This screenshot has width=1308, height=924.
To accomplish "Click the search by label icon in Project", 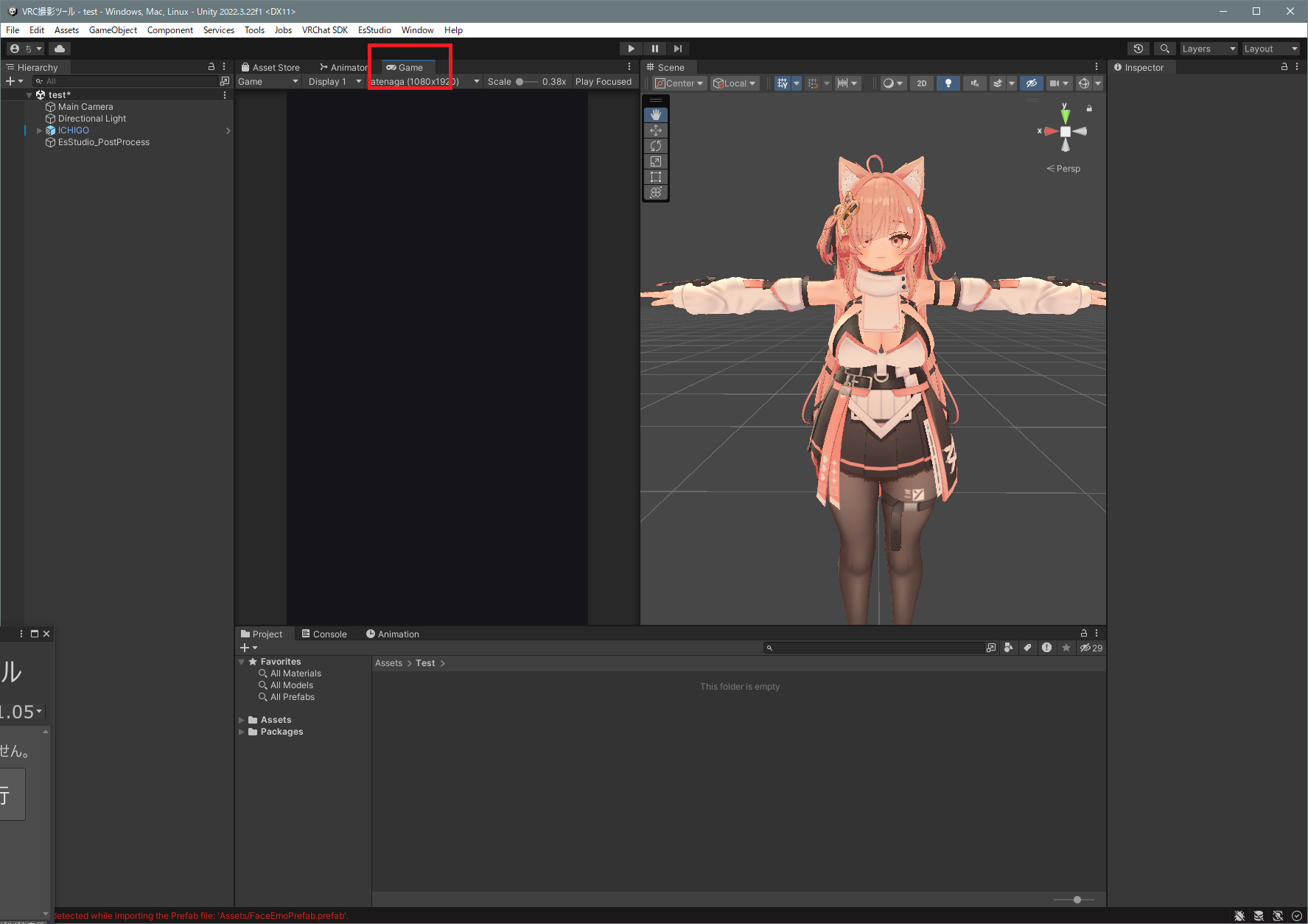I will click(1028, 648).
